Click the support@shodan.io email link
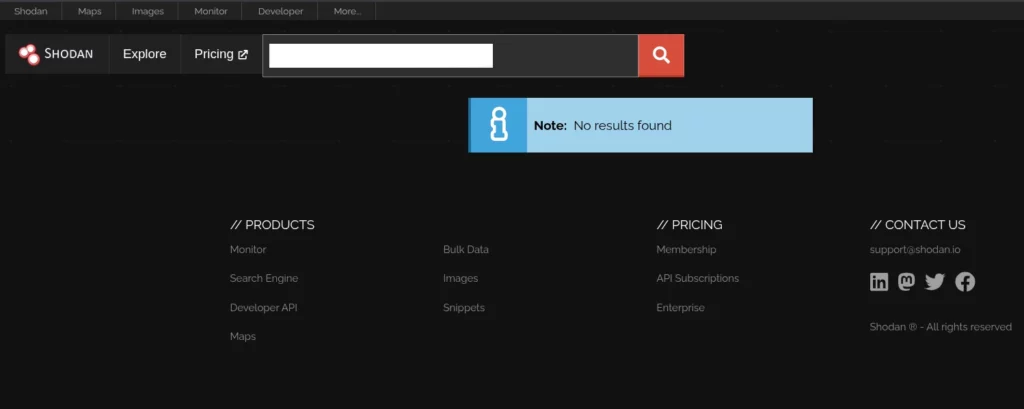This screenshot has width=1024, height=409. click(915, 250)
